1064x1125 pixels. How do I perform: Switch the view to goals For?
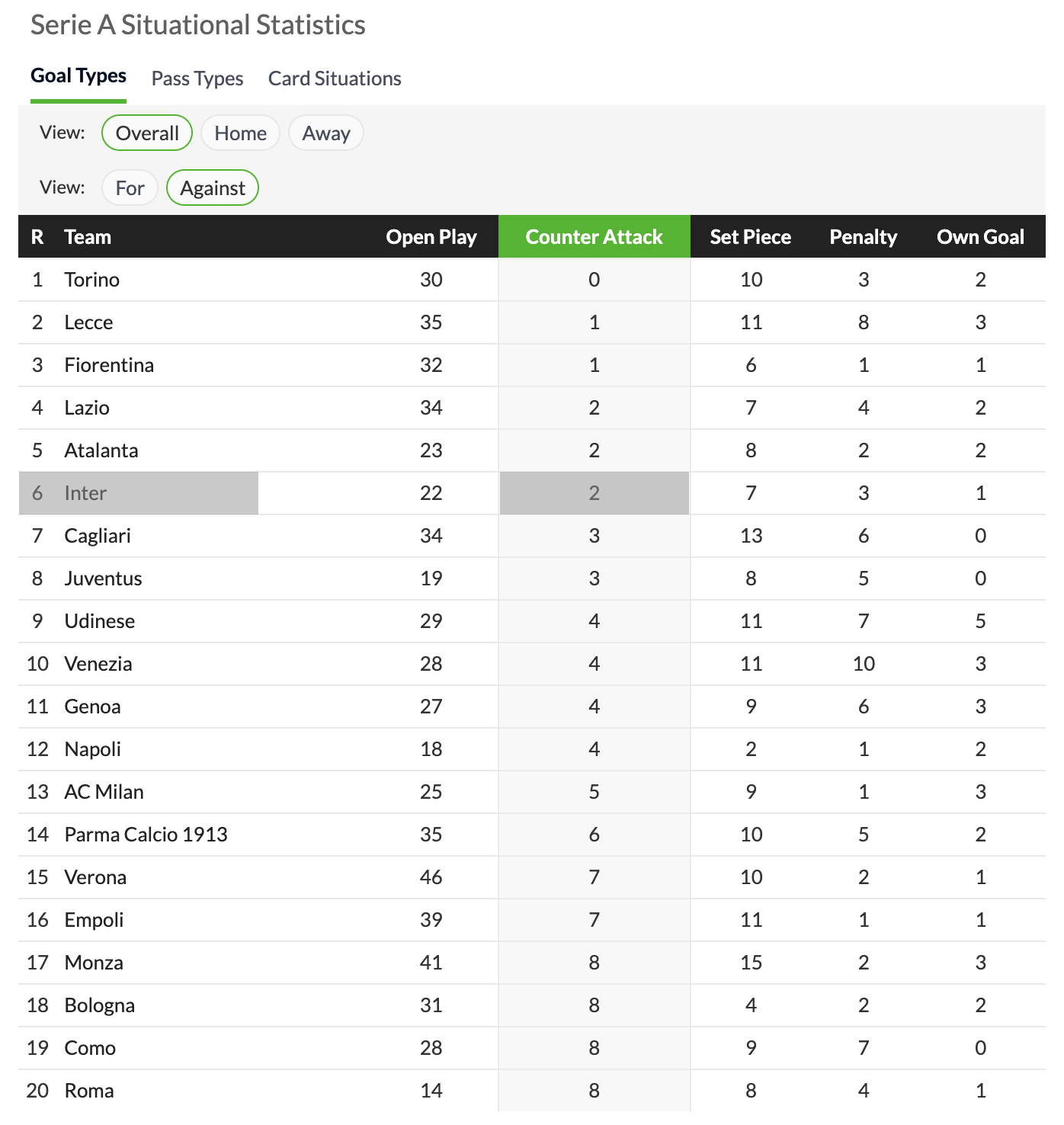pos(130,187)
